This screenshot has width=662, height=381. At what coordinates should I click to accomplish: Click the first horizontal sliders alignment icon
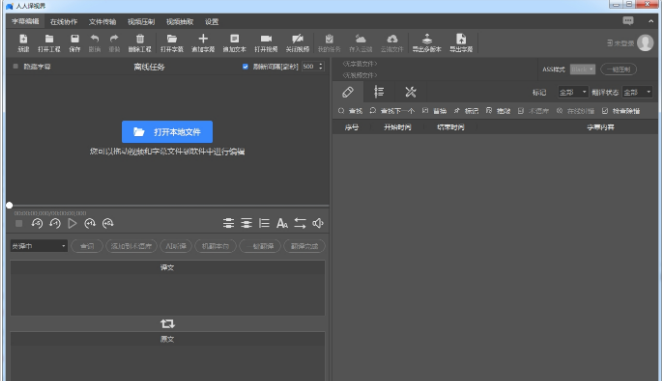tap(228, 223)
